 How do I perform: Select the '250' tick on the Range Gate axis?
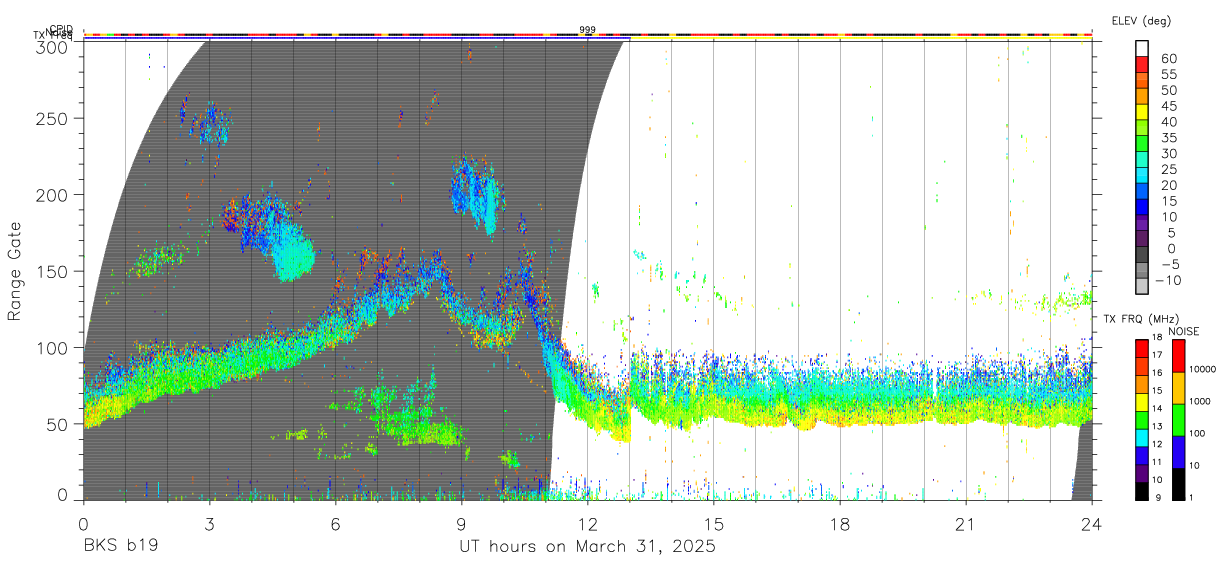(x=52, y=118)
